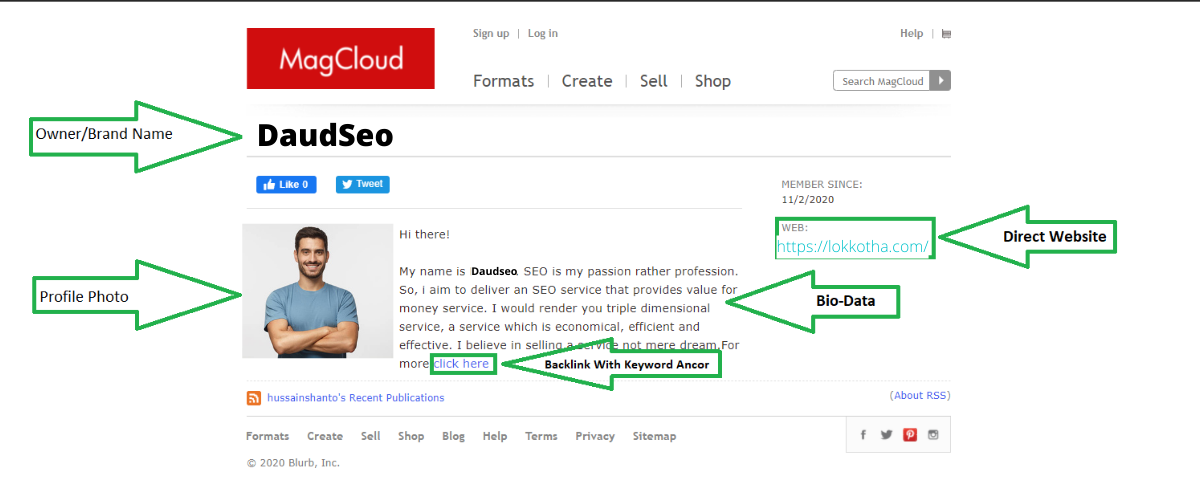Screen dimensions: 1200x480
Task: Click the DaudSeo profile photo
Action: coord(318,291)
